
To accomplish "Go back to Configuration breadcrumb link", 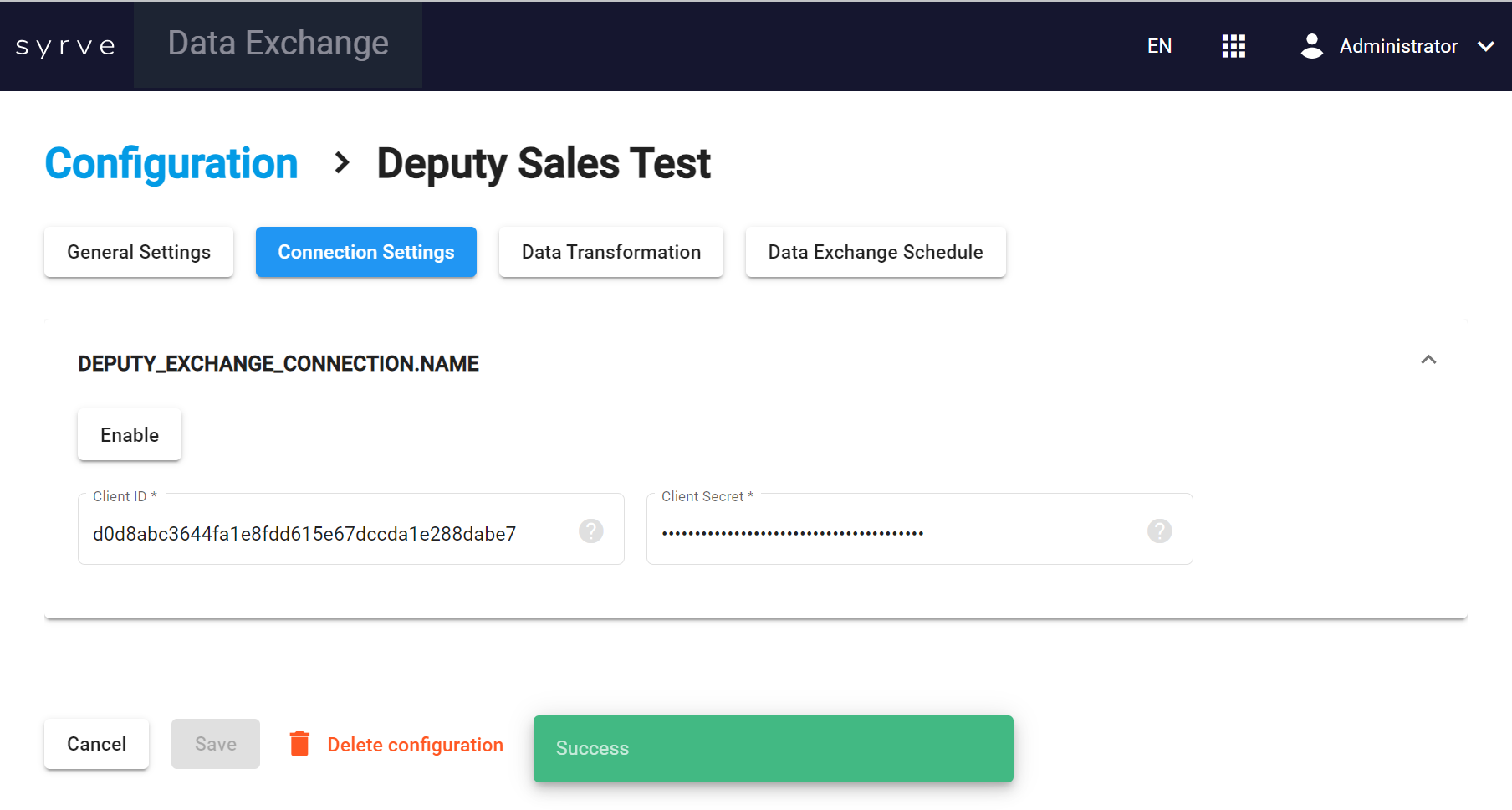I will tap(171, 163).
